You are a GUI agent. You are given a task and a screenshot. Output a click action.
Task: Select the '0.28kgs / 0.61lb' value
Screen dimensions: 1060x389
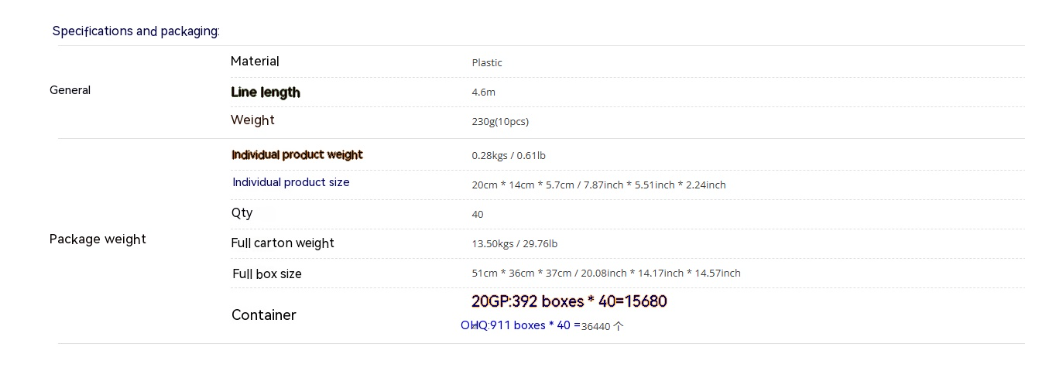508,156
